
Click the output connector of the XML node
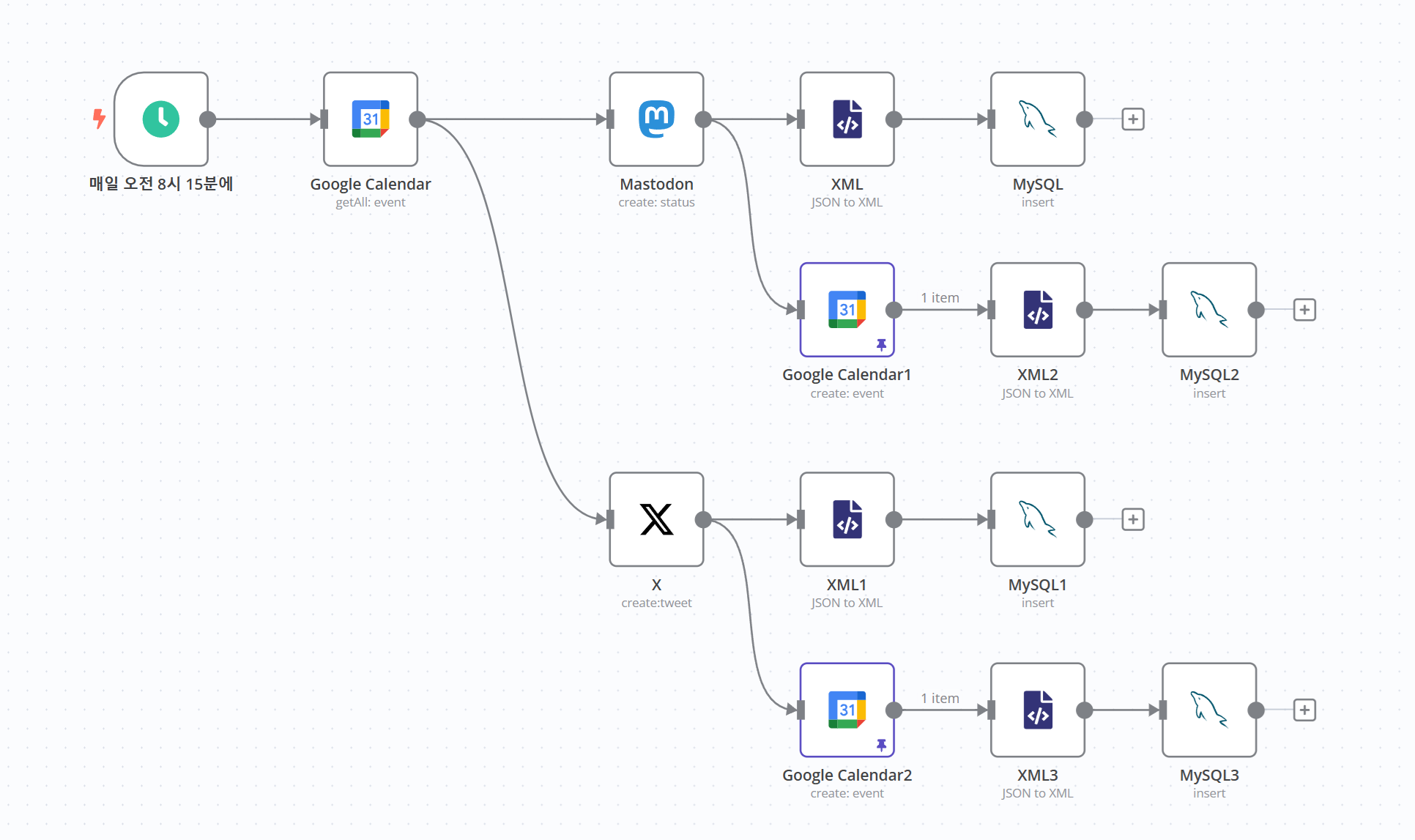coord(894,119)
